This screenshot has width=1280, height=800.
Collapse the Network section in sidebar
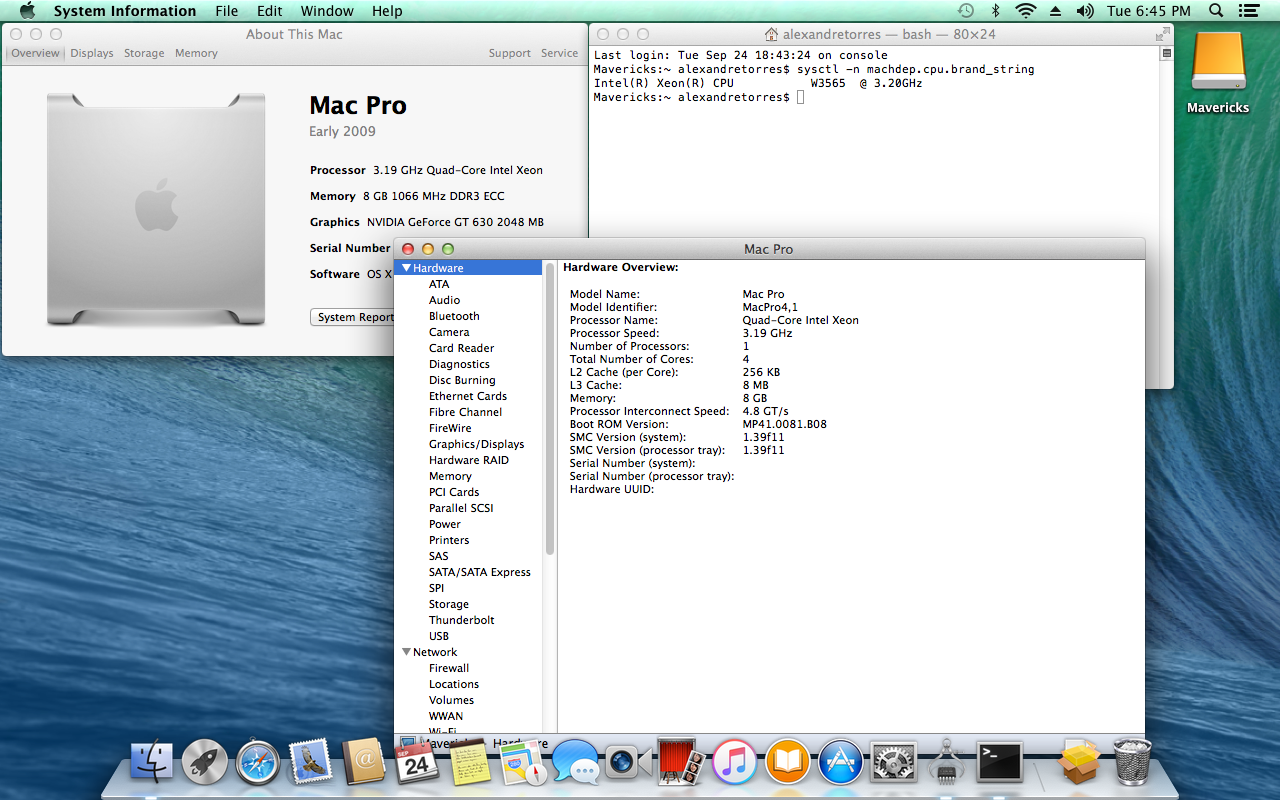[x=406, y=652]
